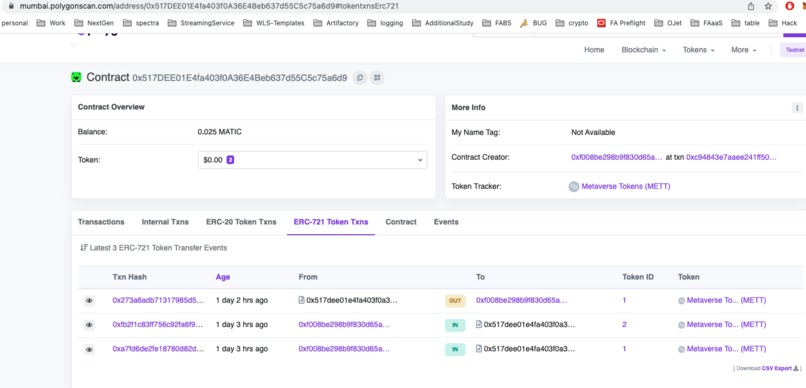806x388 pixels.
Task: Open contract creator address 0xf008be298b9f830d65a
Action: [617, 157]
